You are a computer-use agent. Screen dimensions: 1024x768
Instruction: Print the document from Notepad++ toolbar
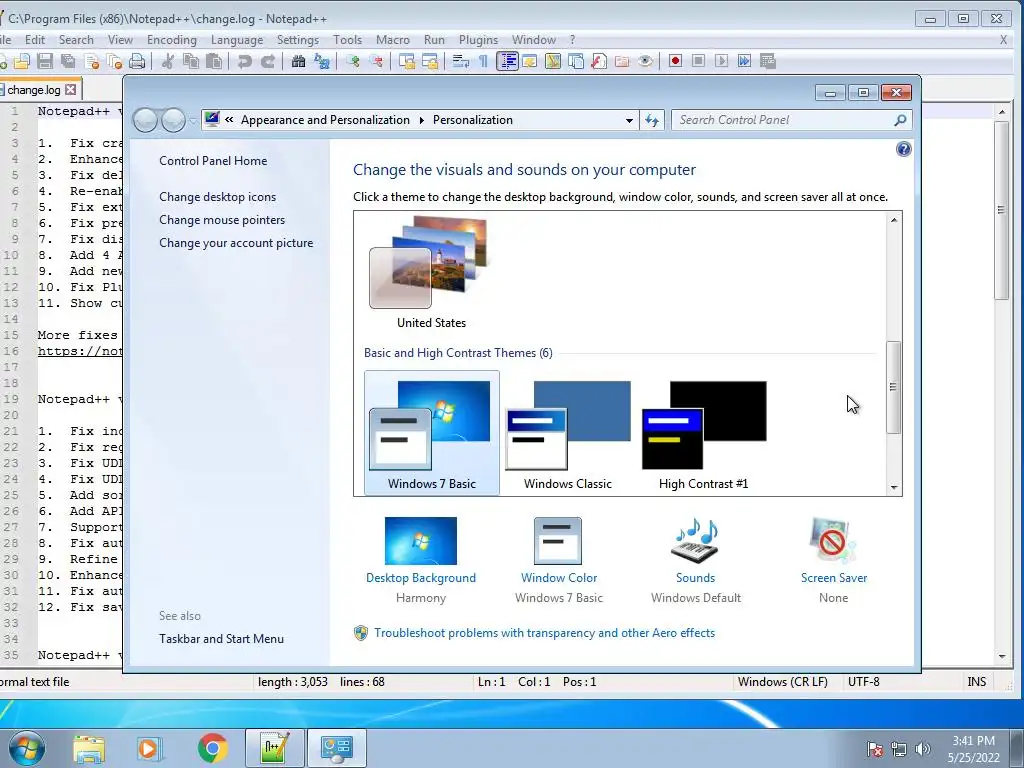tap(137, 61)
